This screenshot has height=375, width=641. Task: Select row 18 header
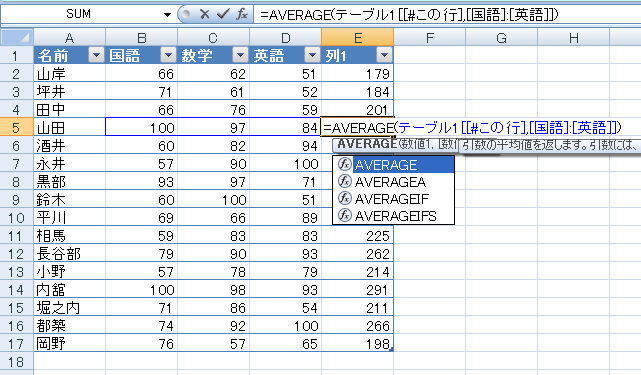pos(16,361)
